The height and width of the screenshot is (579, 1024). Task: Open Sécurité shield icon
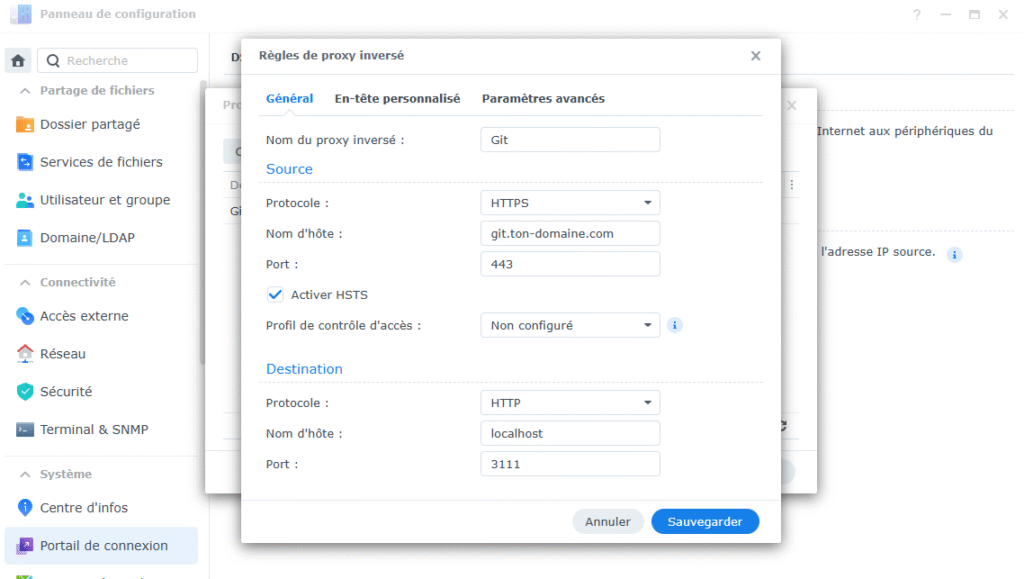[25, 392]
